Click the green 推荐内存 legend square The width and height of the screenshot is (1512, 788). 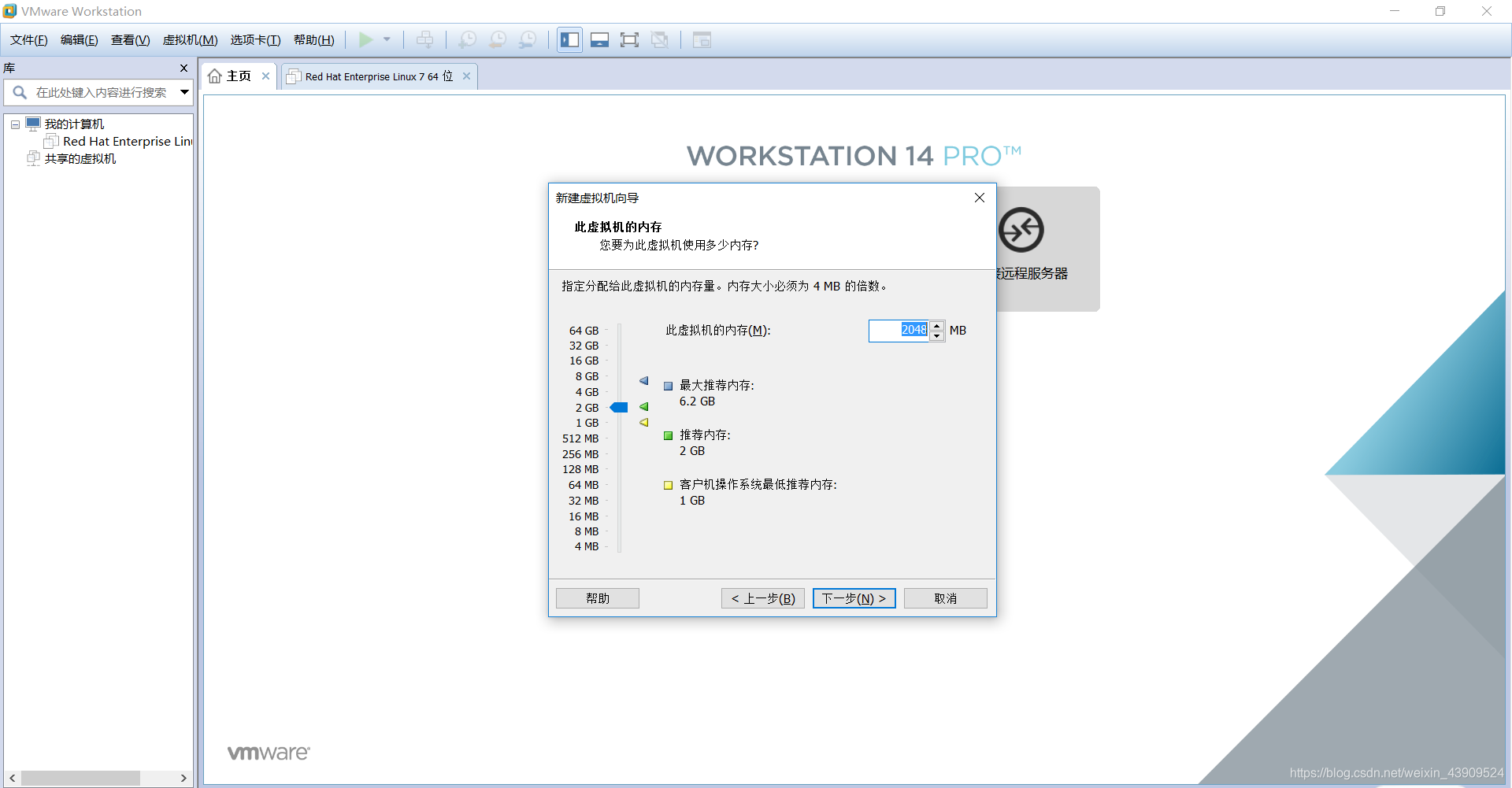tap(668, 436)
